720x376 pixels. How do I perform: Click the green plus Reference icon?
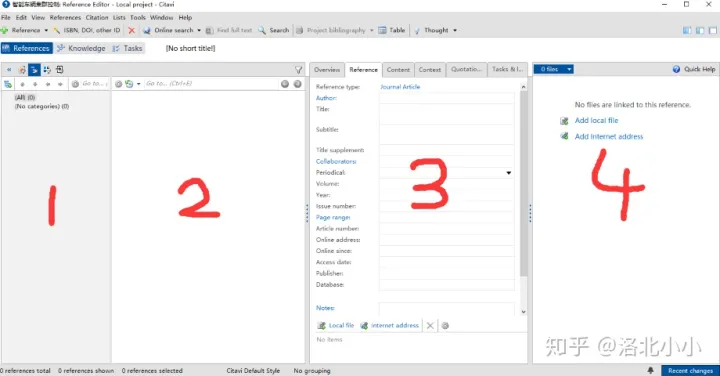[5, 30]
